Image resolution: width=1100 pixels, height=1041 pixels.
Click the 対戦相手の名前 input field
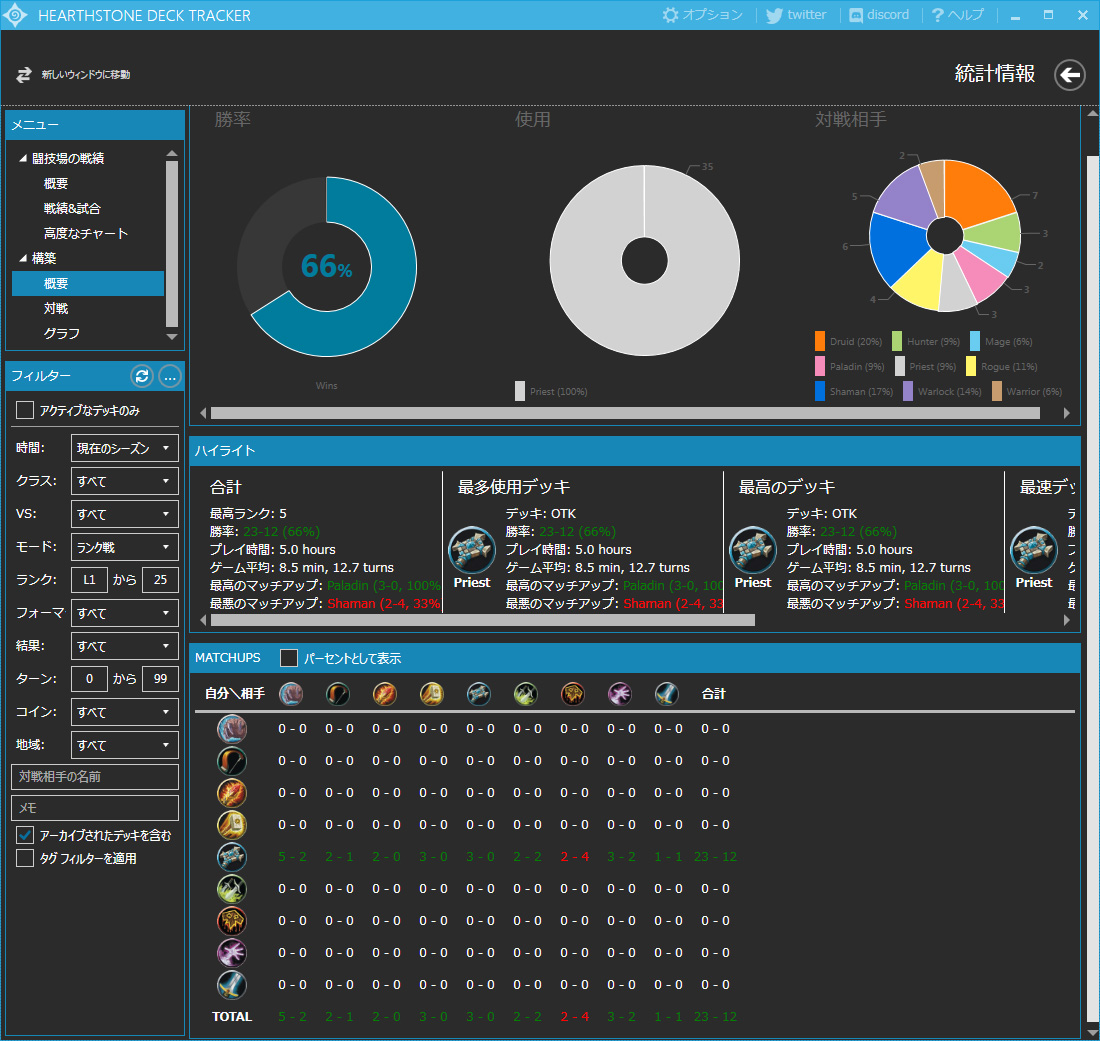(x=95, y=777)
